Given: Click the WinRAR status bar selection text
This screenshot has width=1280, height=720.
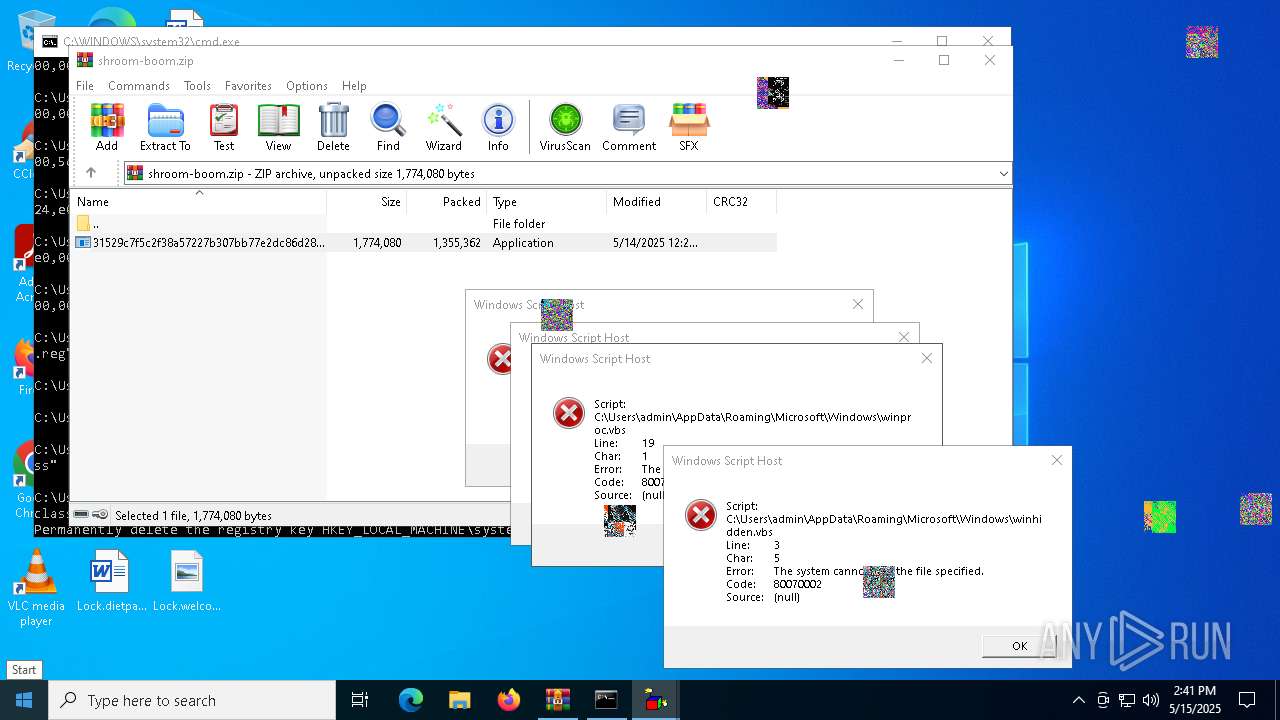Looking at the screenshot, I should tap(193, 515).
